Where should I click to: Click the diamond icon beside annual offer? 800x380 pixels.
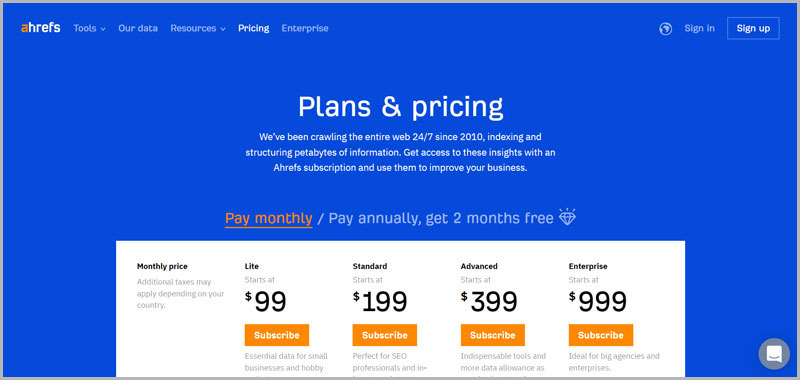[567, 217]
